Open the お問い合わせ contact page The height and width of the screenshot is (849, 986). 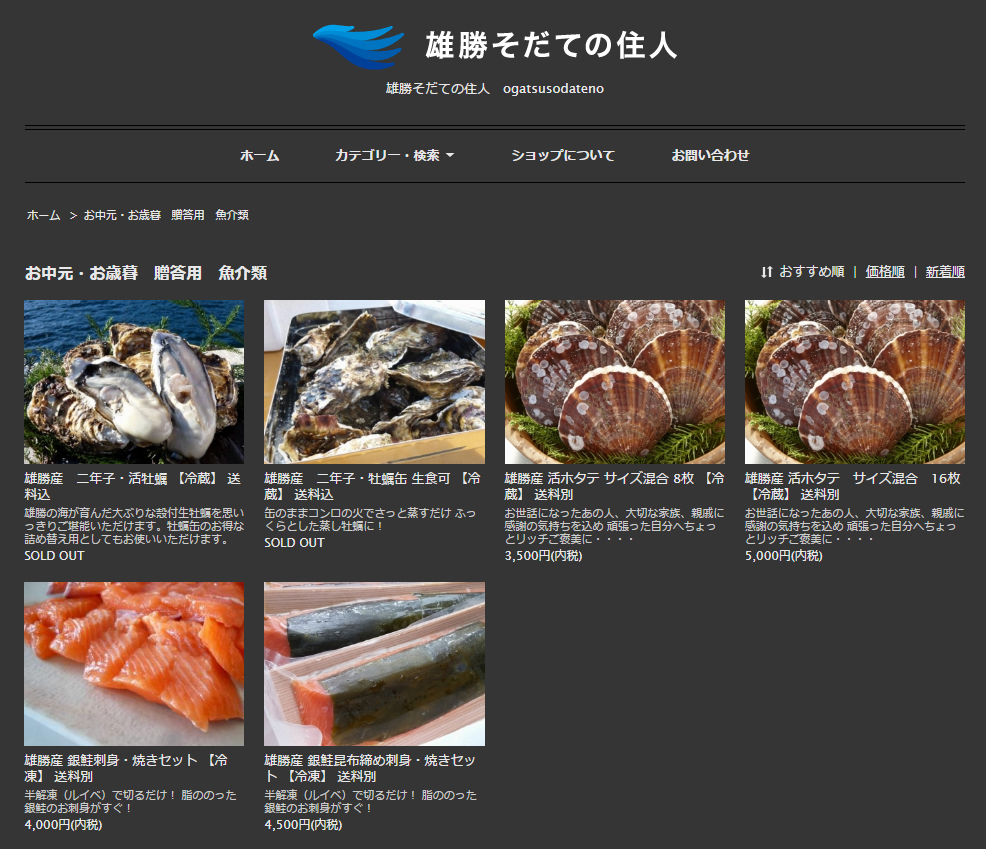click(x=710, y=156)
